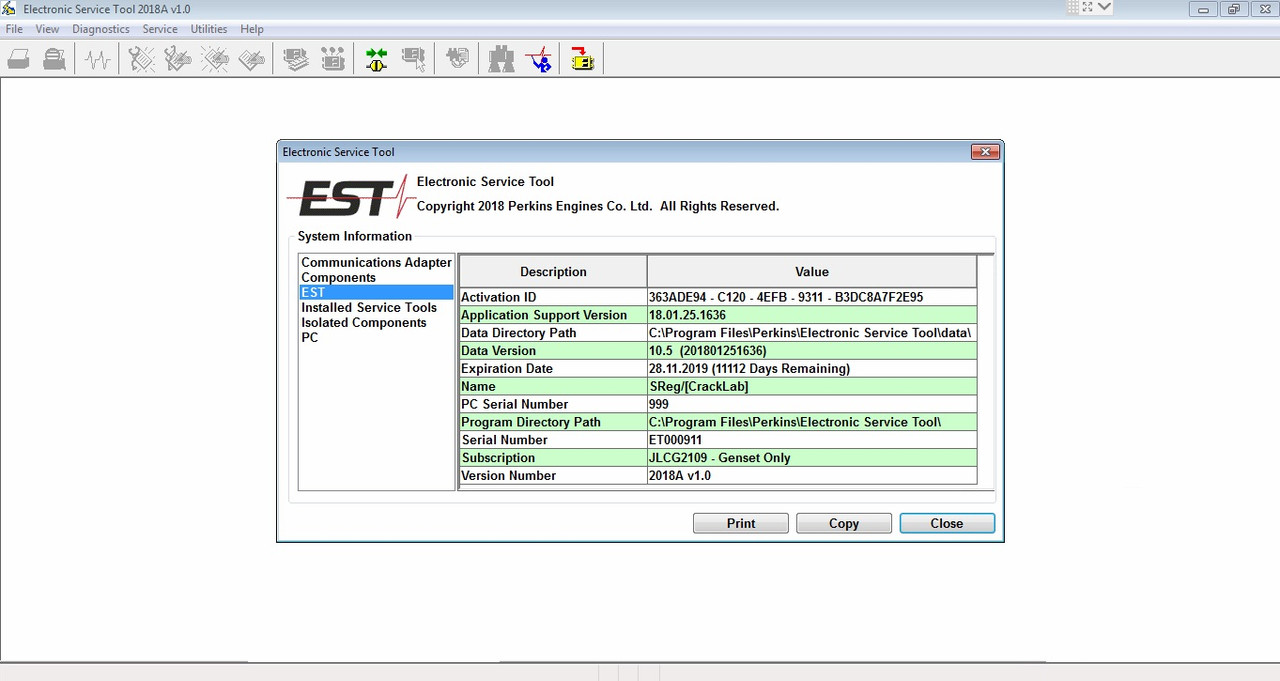Viewport: 1280px width, 681px height.
Task: Open the Help menu
Action: 252,29
